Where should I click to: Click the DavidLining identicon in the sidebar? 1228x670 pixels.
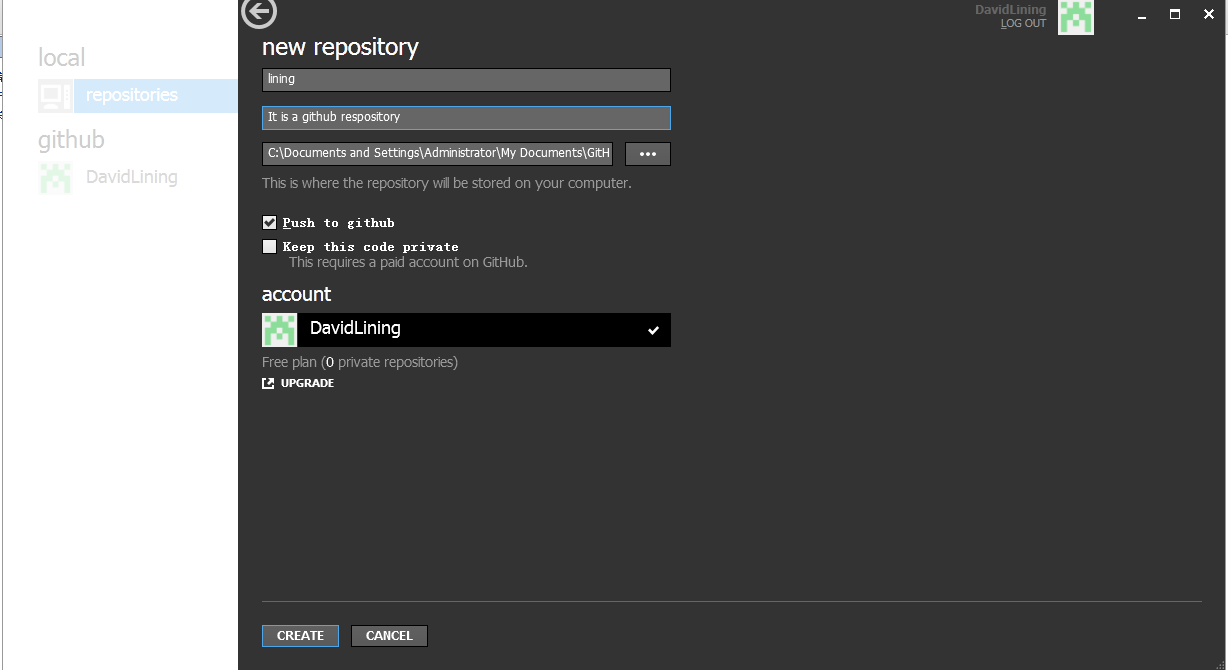tap(55, 177)
